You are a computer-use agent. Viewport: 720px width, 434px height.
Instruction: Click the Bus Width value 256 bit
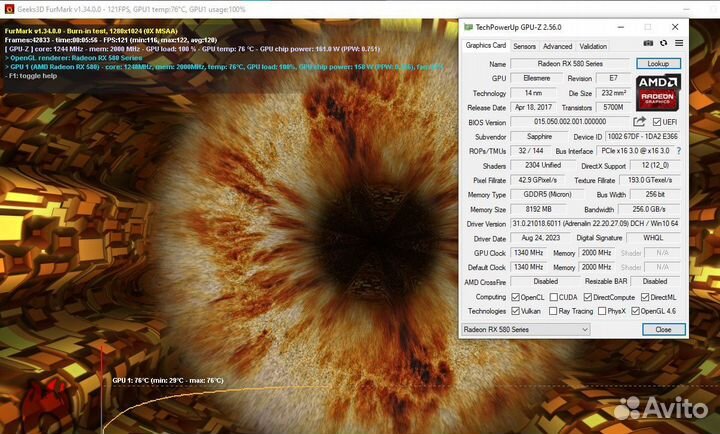click(655, 194)
